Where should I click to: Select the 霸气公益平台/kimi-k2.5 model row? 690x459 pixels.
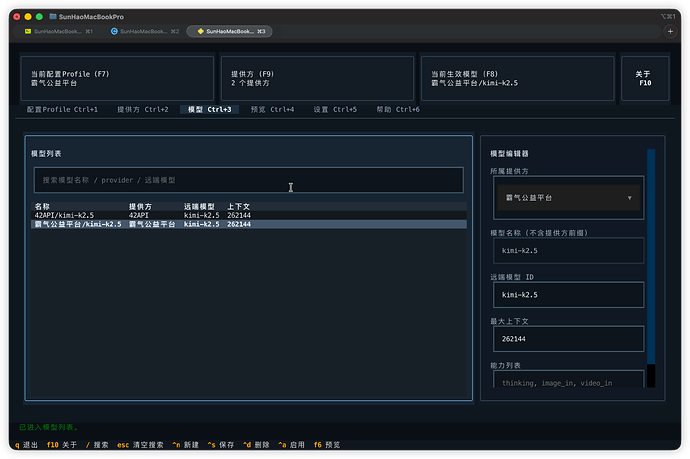point(249,224)
